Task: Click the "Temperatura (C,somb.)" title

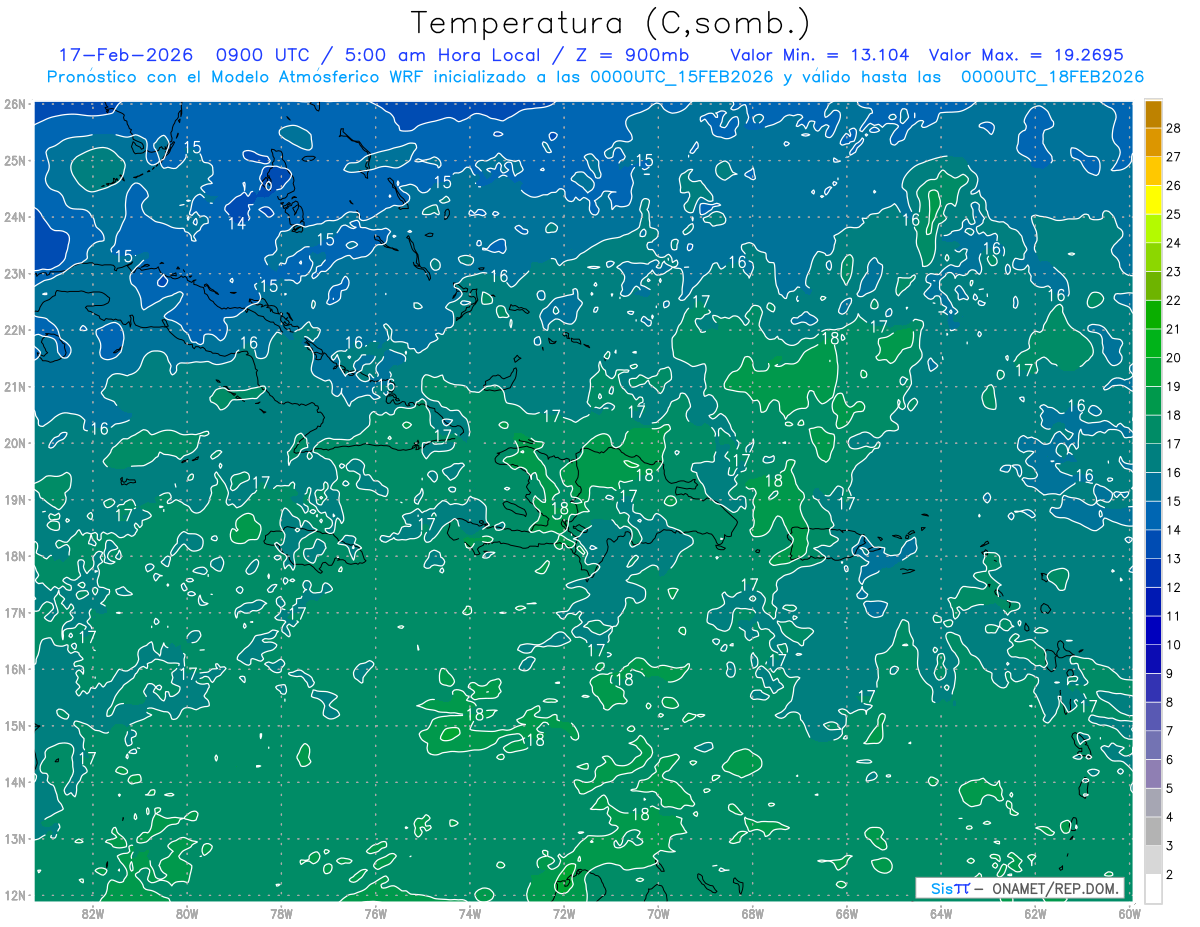Action: pos(611,23)
